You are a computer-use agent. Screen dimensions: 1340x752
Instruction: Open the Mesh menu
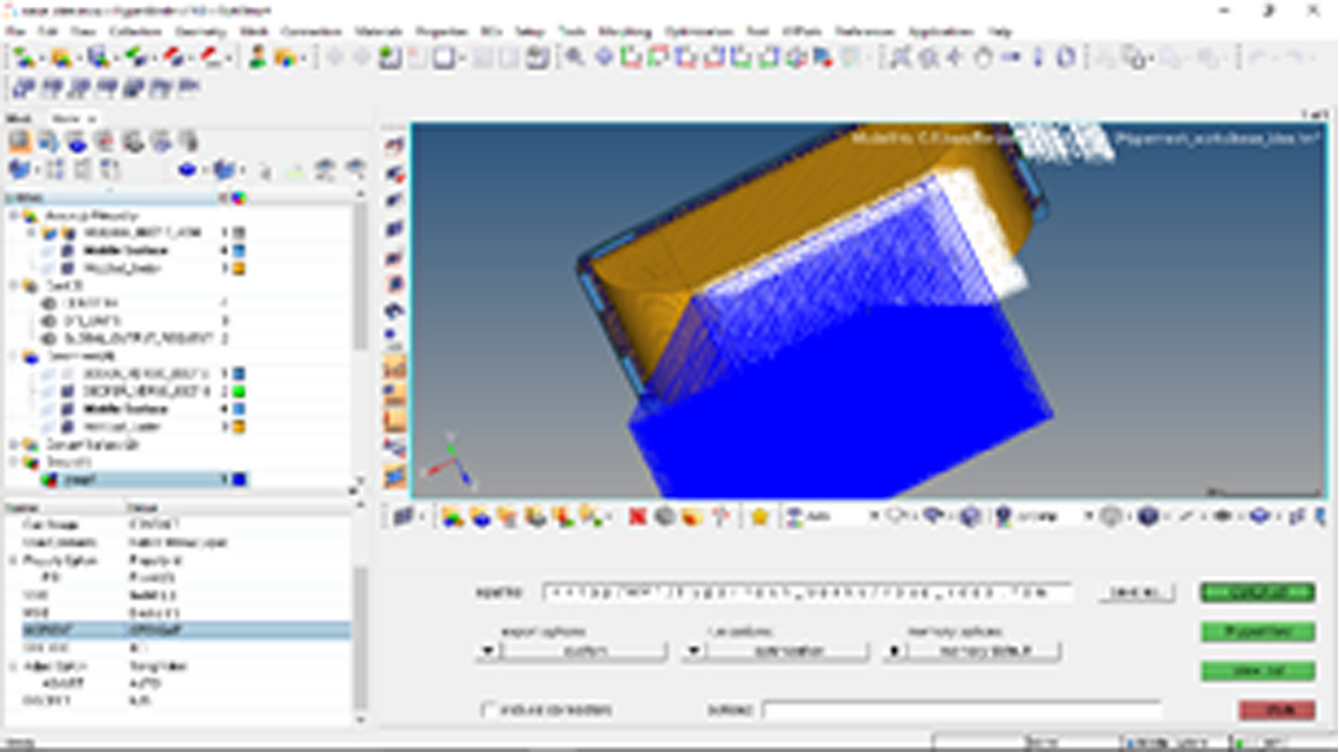[x=254, y=32]
